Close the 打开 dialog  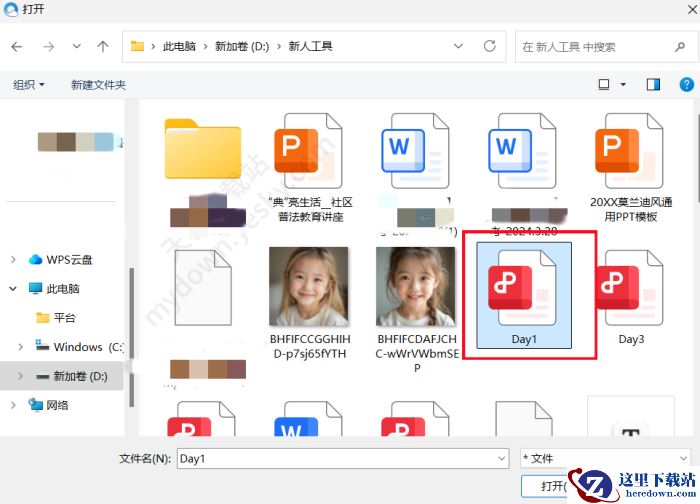(x=692, y=9)
